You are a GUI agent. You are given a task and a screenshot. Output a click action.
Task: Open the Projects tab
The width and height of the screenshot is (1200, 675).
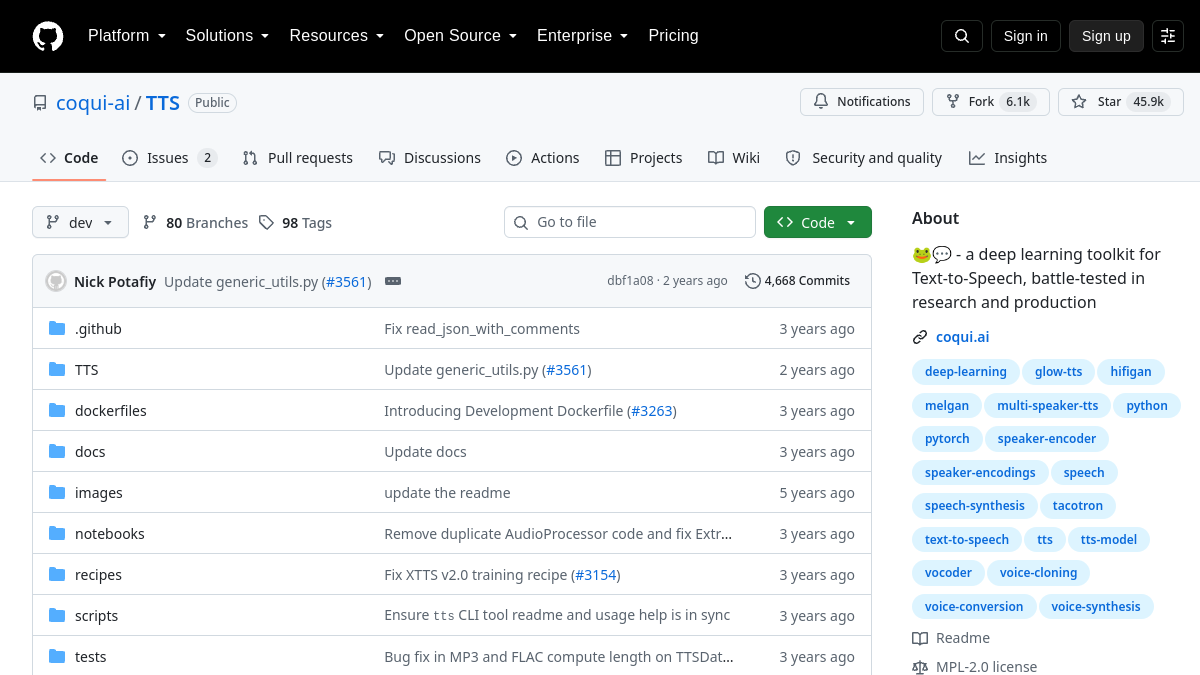[x=644, y=158]
